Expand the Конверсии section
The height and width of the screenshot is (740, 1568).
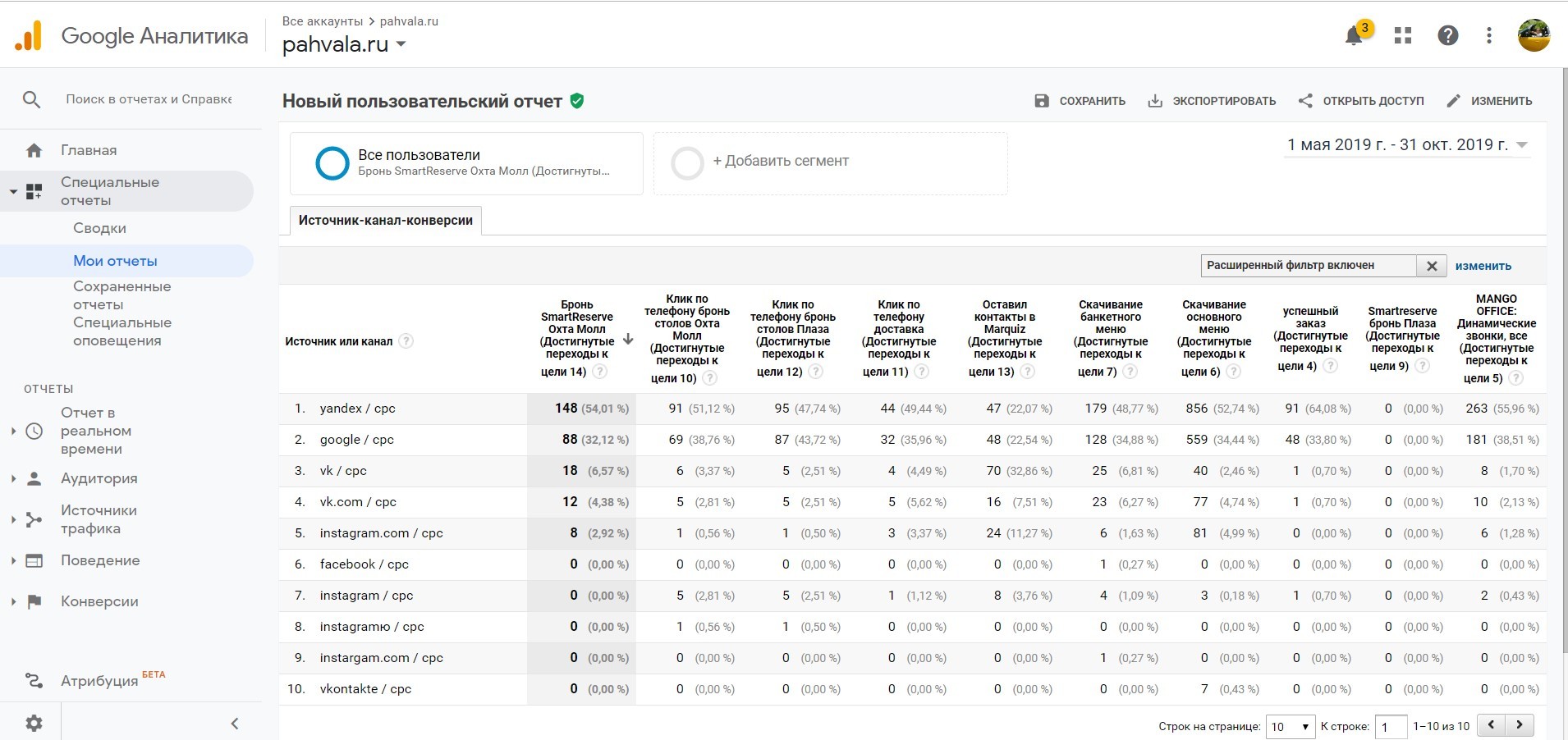(13, 601)
